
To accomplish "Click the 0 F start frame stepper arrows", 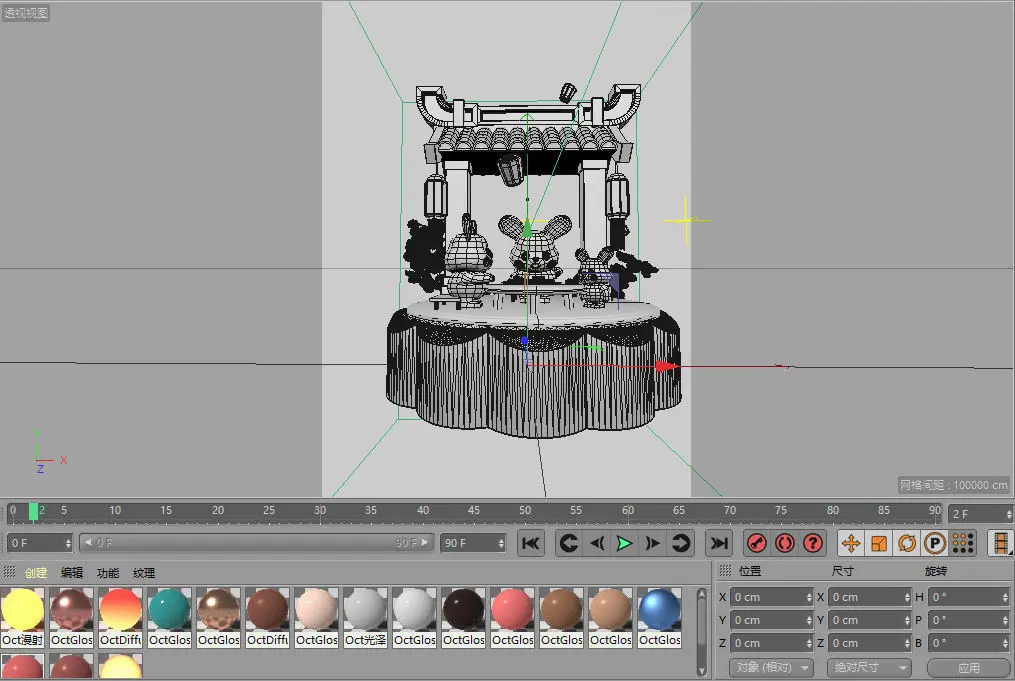I will coord(68,543).
